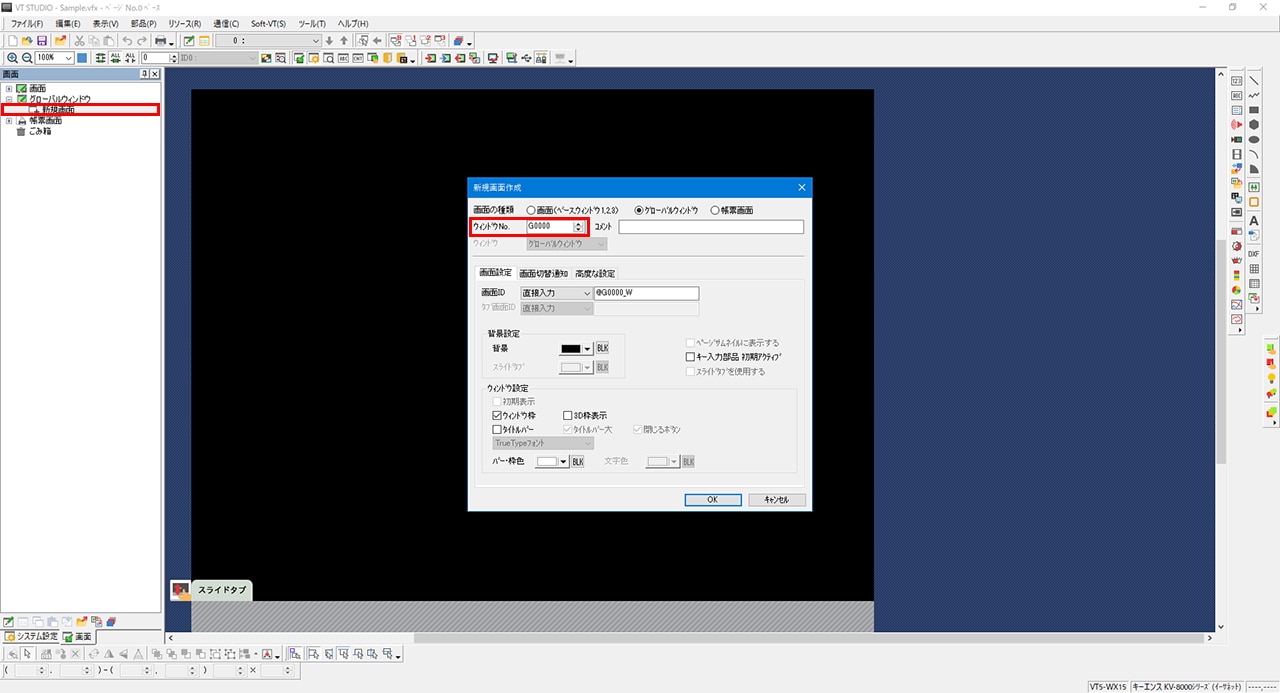The height and width of the screenshot is (693, 1280).
Task: Click the Save floppy disk icon
Action: click(x=42, y=40)
